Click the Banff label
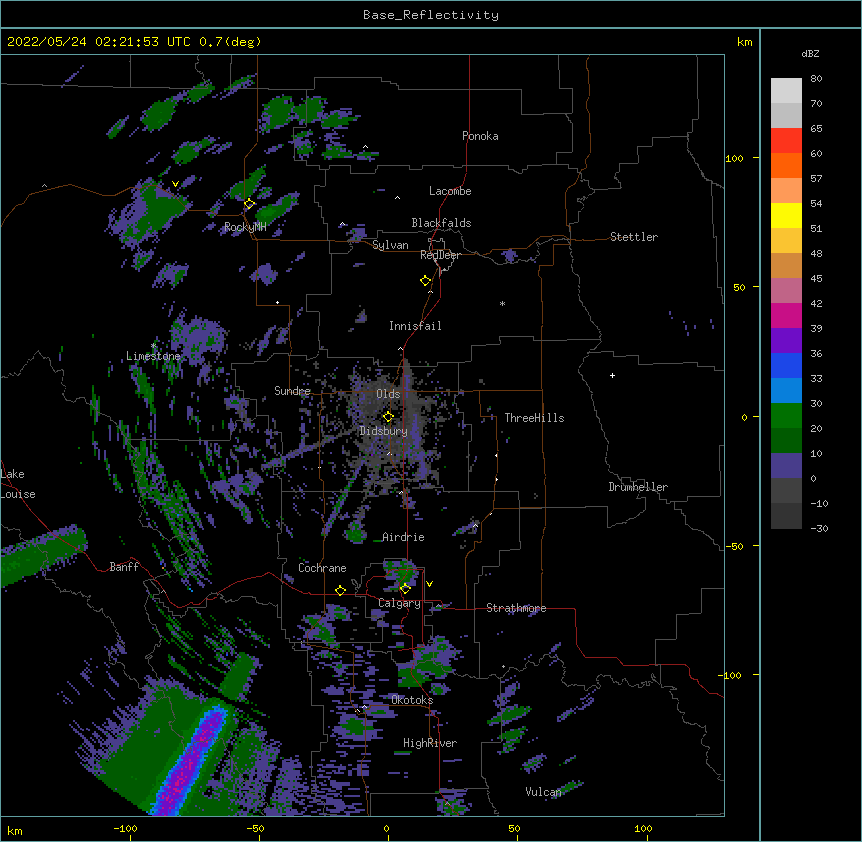The width and height of the screenshot is (862, 842). [124, 567]
